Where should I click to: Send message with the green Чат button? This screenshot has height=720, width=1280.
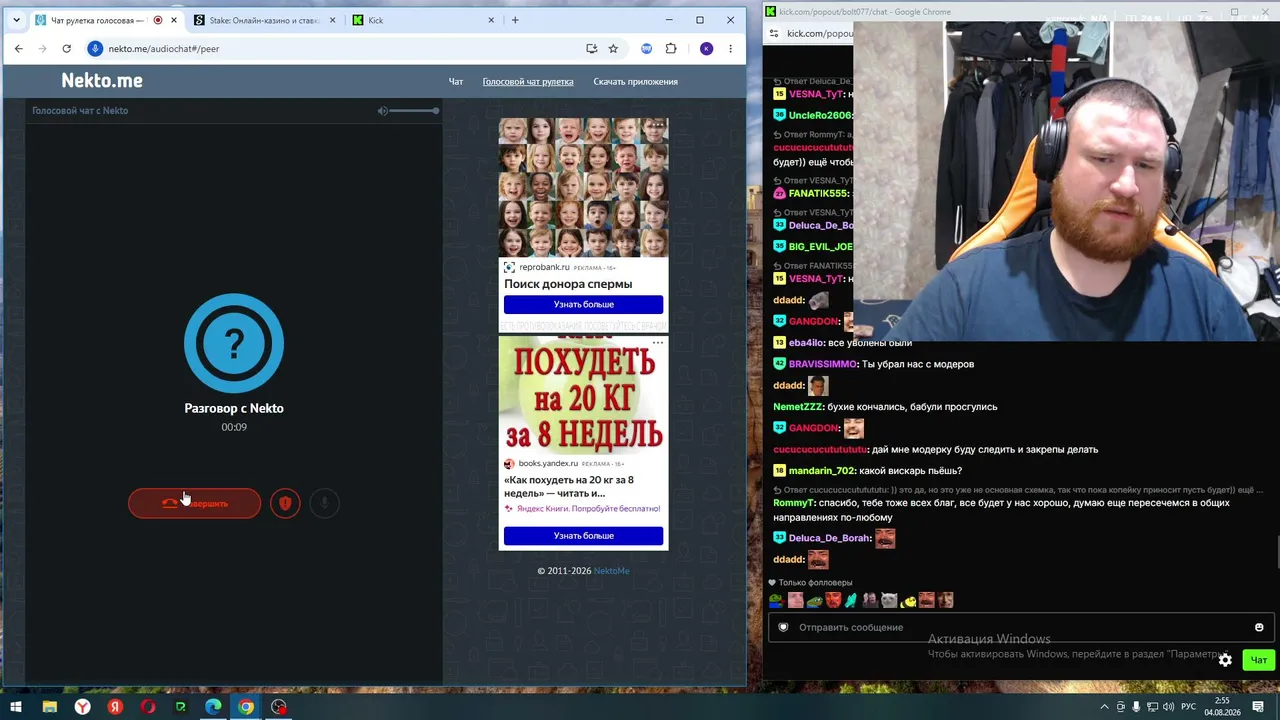tap(1258, 660)
